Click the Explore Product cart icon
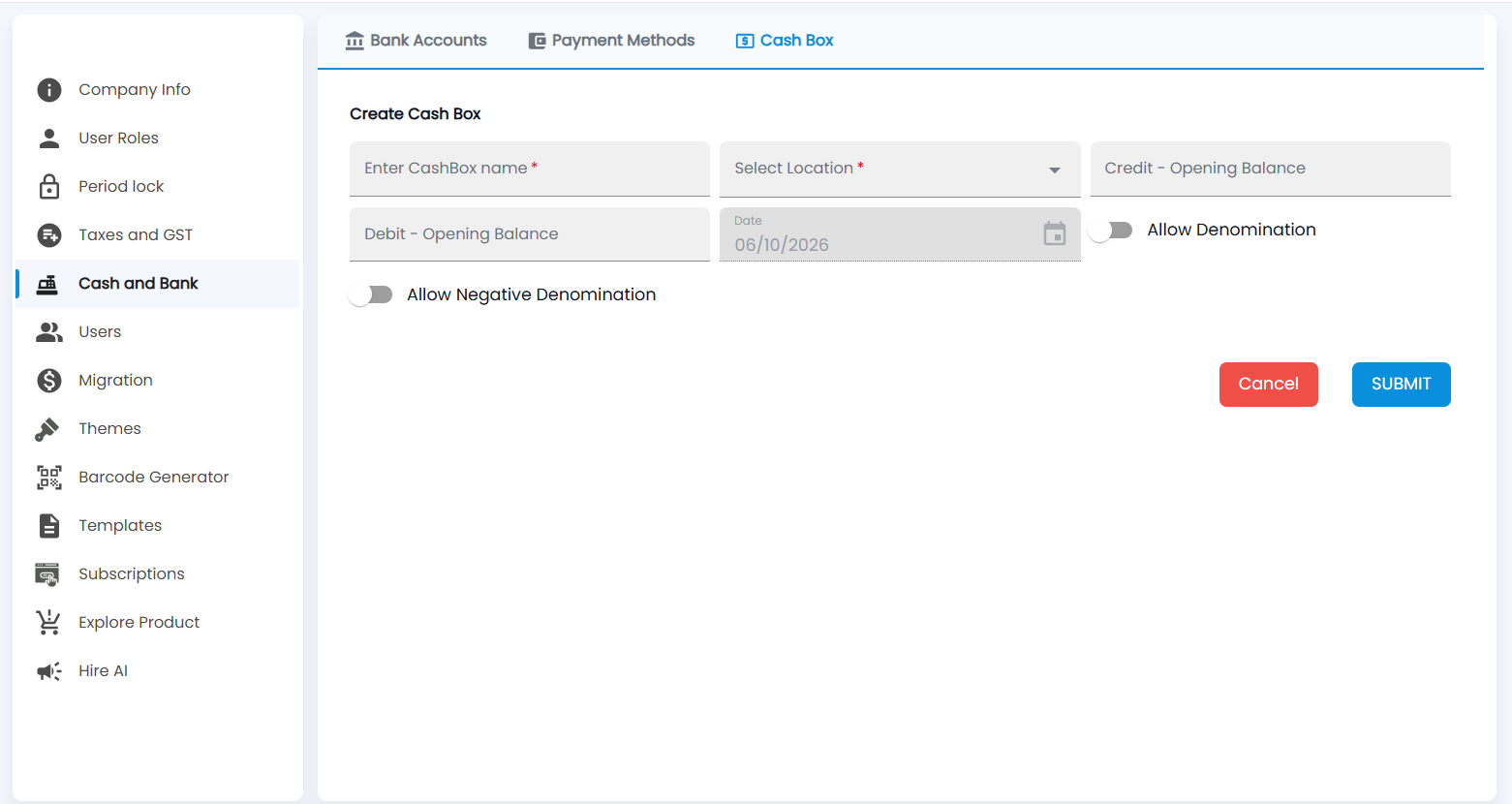This screenshot has width=1512, height=804. coord(48,622)
